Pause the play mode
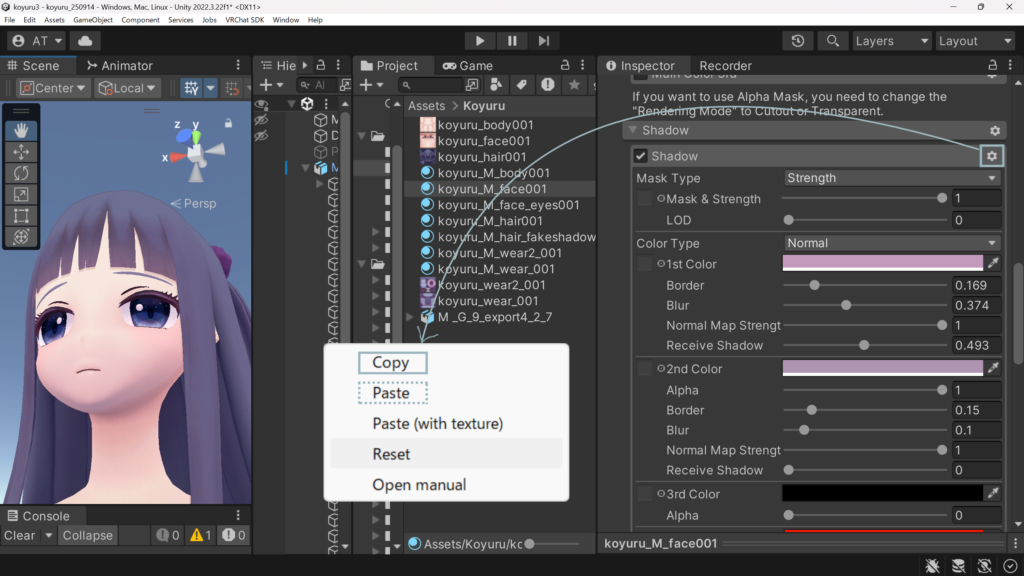Screen dimensions: 1024x576 (x=512, y=40)
